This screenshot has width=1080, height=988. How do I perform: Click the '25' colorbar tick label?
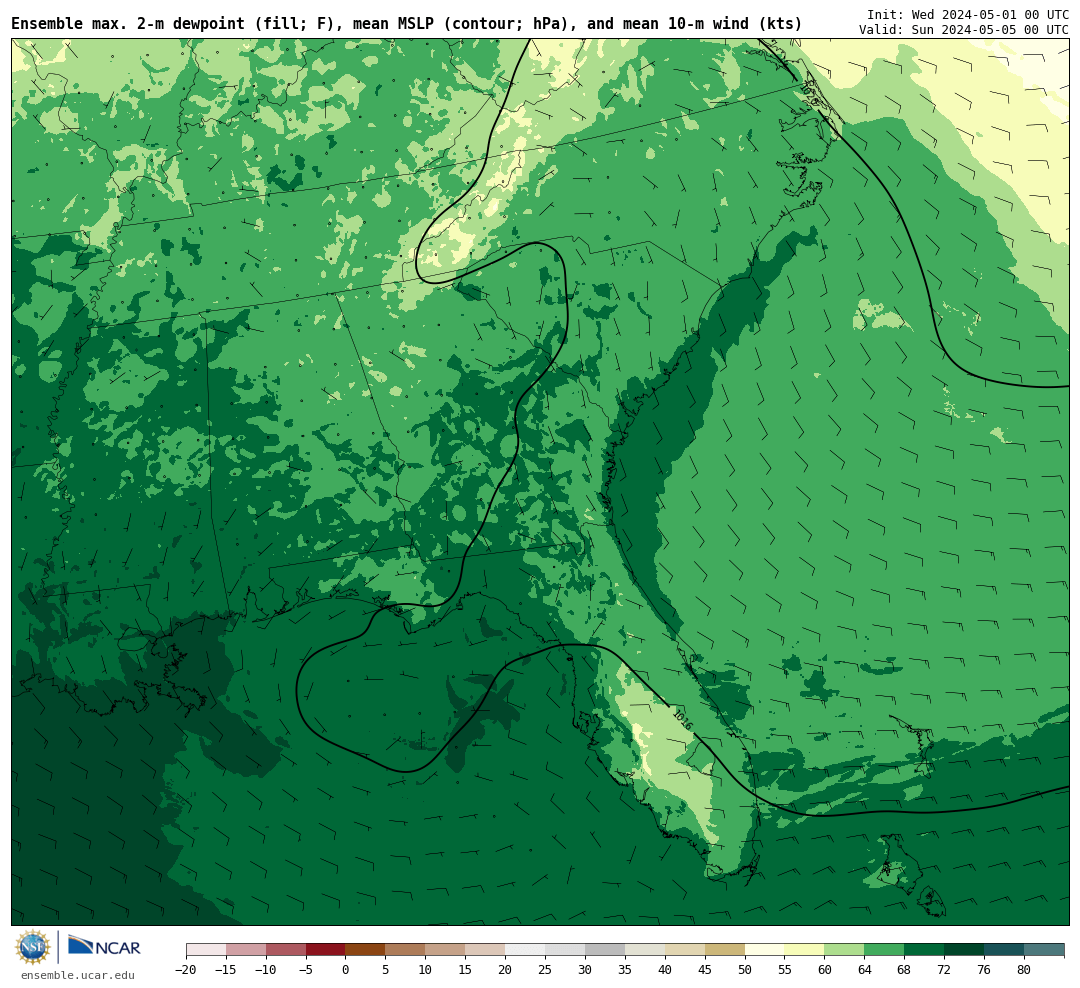coord(546,970)
